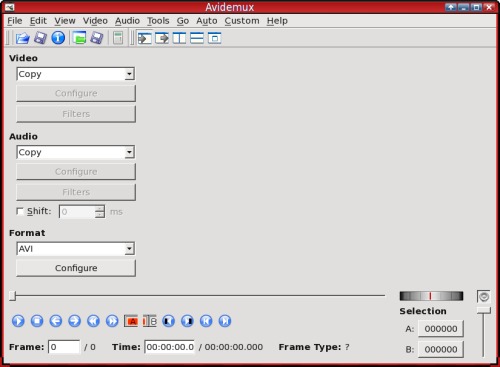500x367 pixels.
Task: Open the Help menu
Action: [x=277, y=21]
